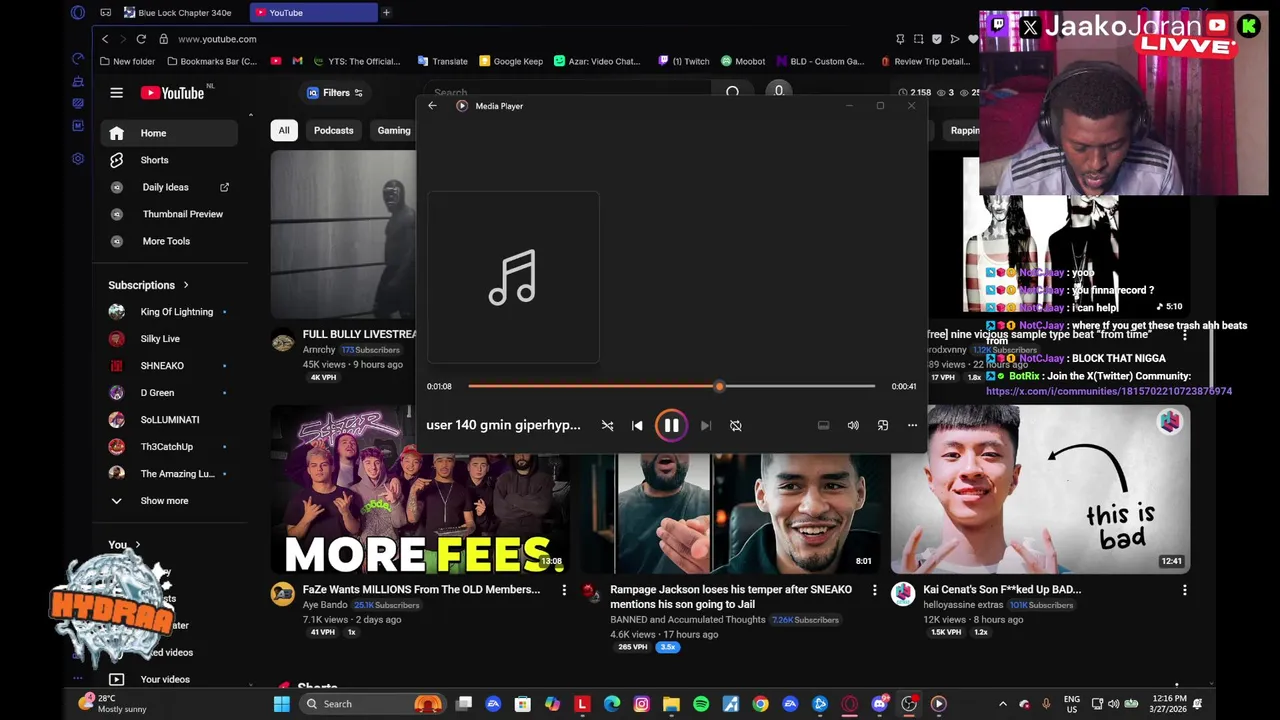Open the King Of Lightning subscription
This screenshot has width=1280, height=720.
tap(169, 312)
